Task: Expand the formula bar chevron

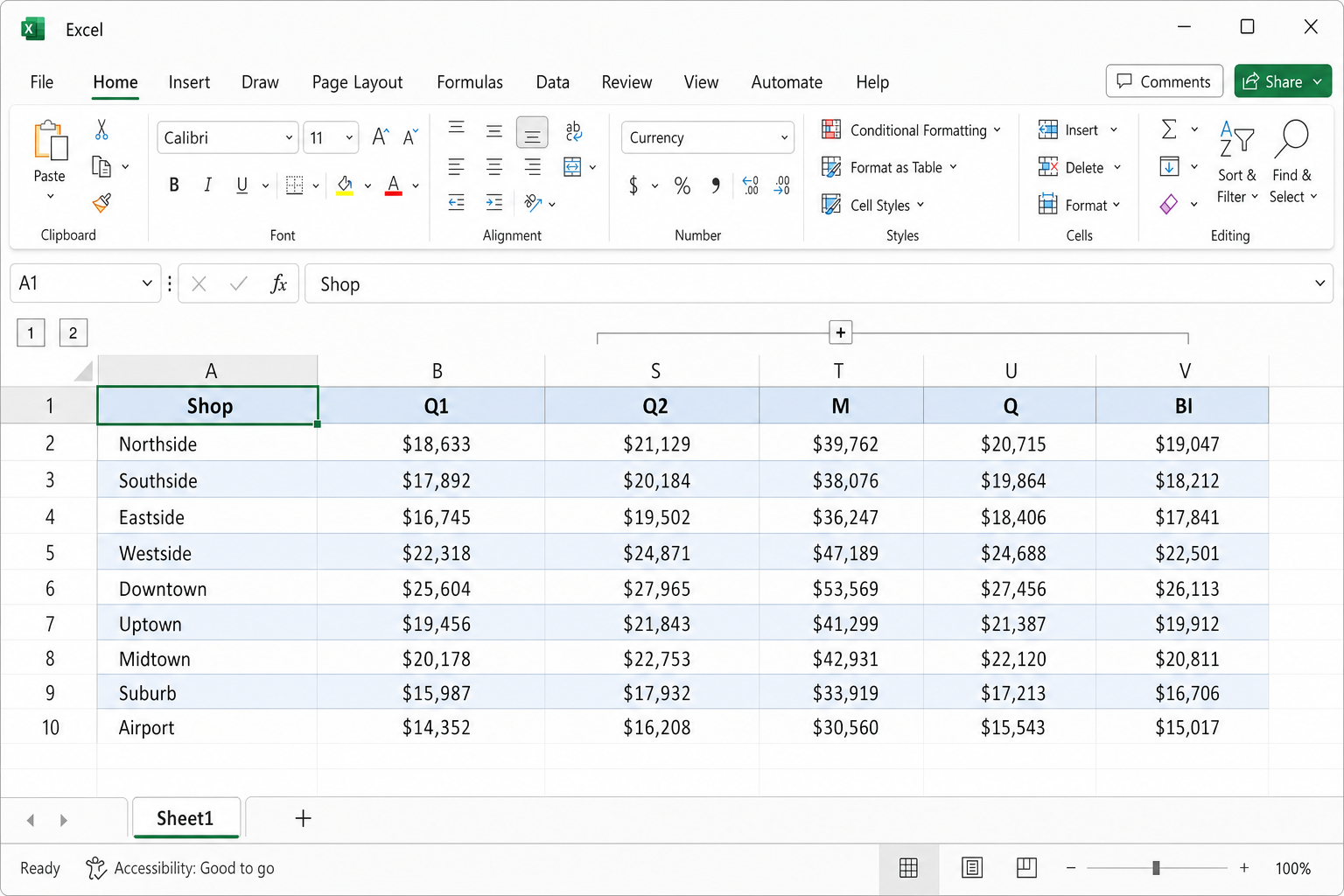Action: click(1319, 283)
